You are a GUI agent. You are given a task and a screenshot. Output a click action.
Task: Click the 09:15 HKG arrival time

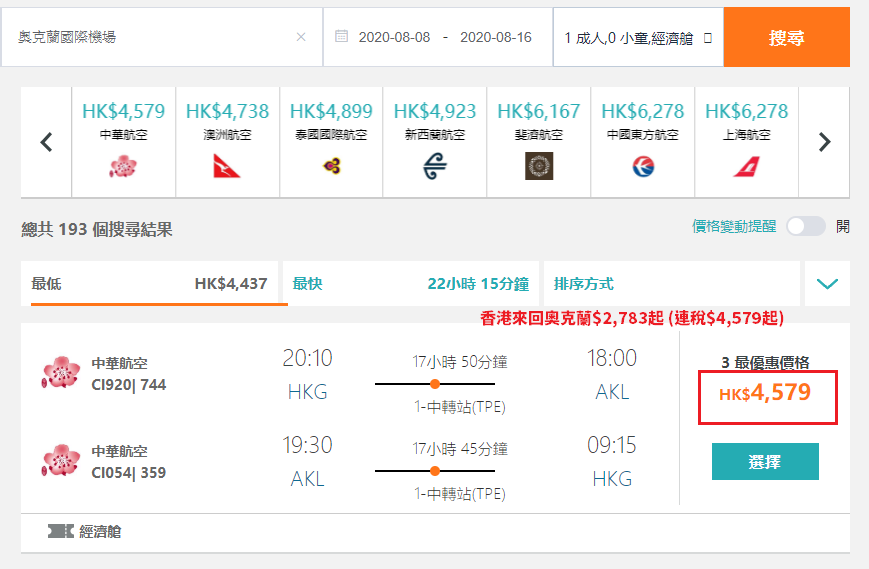point(612,445)
